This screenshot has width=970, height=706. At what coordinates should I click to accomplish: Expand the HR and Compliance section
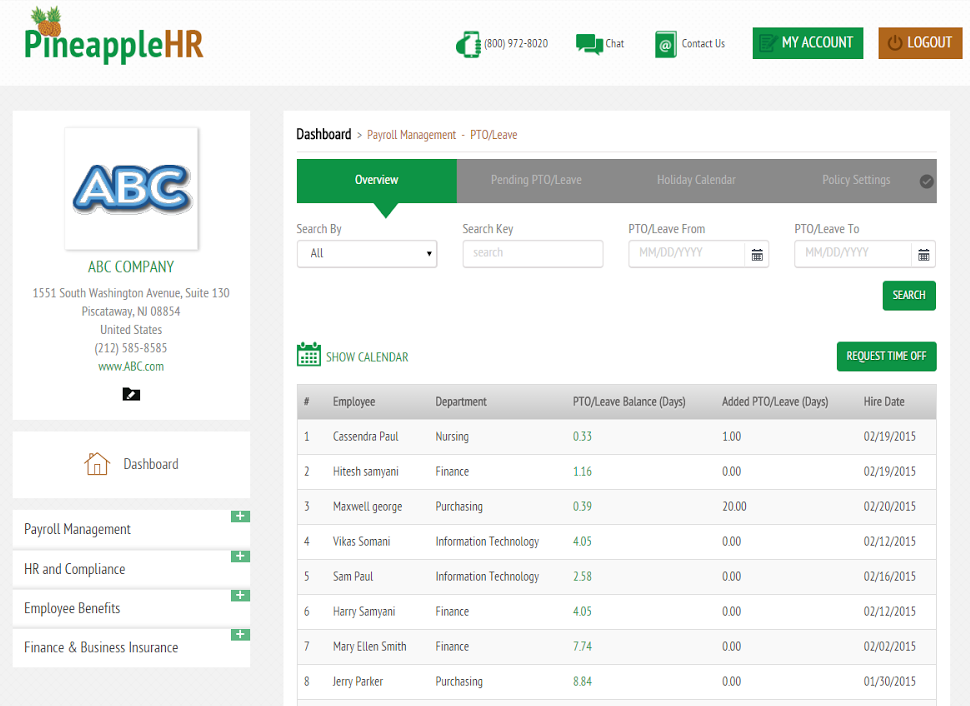[x=240, y=556]
